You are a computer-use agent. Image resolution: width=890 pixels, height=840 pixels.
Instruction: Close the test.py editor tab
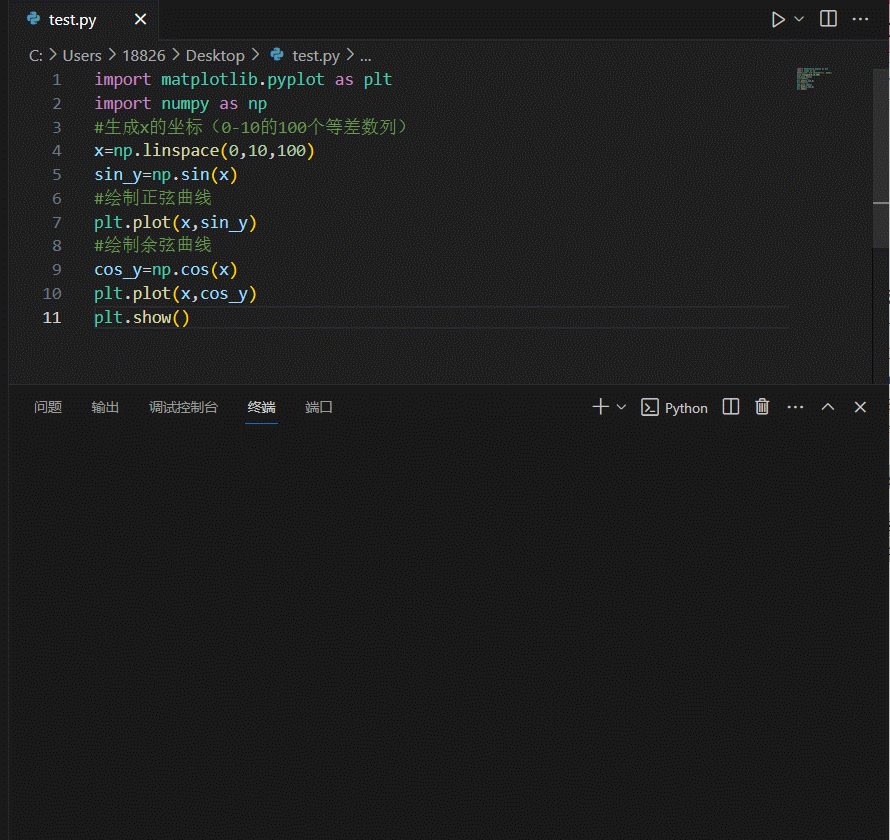click(x=140, y=19)
